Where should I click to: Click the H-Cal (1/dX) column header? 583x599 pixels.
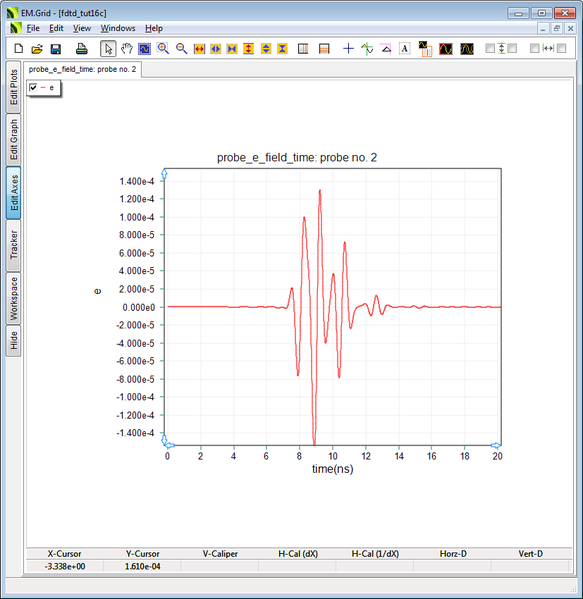375,554
